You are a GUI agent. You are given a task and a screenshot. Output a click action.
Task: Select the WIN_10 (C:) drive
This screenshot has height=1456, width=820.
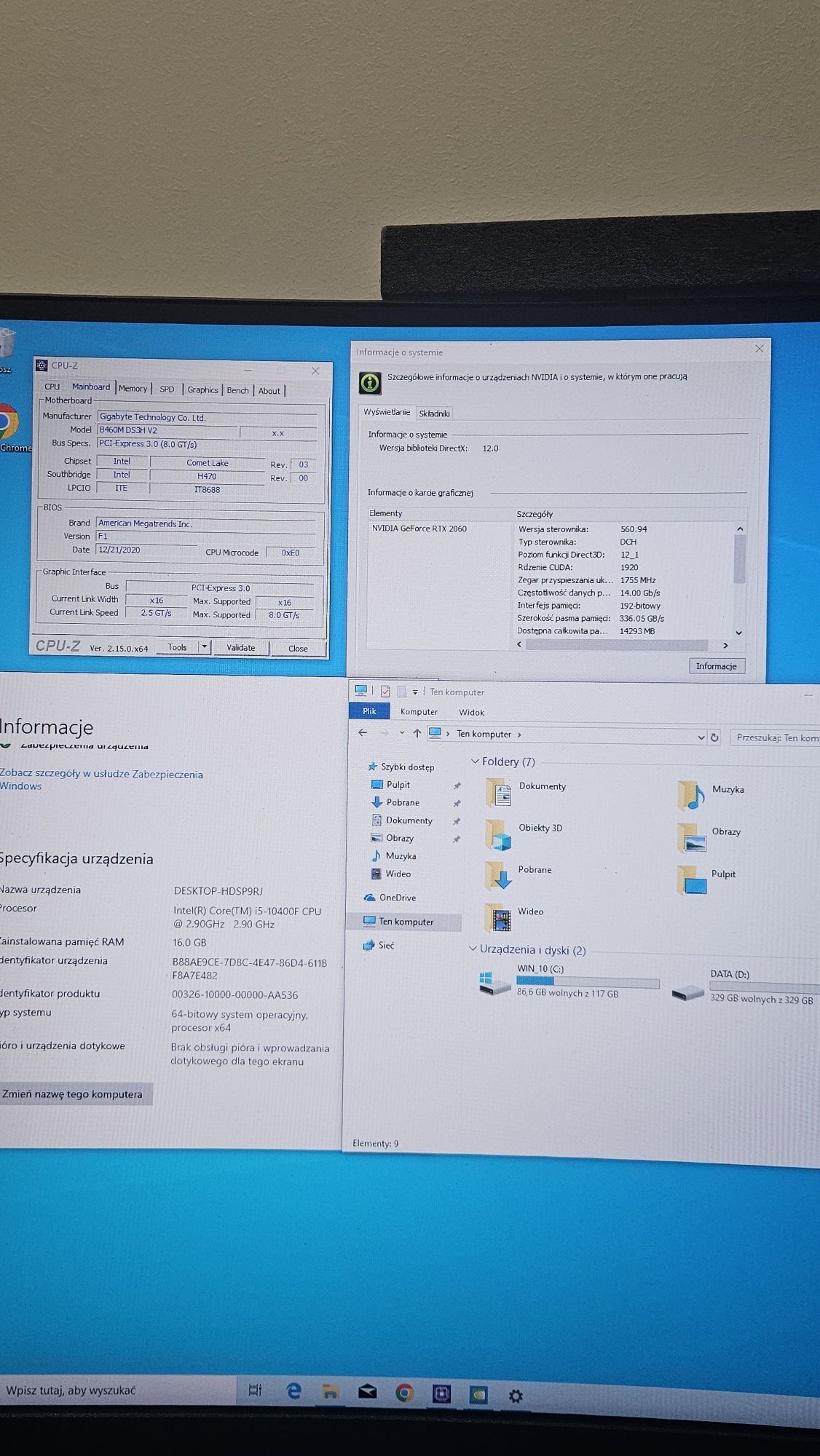tap(569, 981)
